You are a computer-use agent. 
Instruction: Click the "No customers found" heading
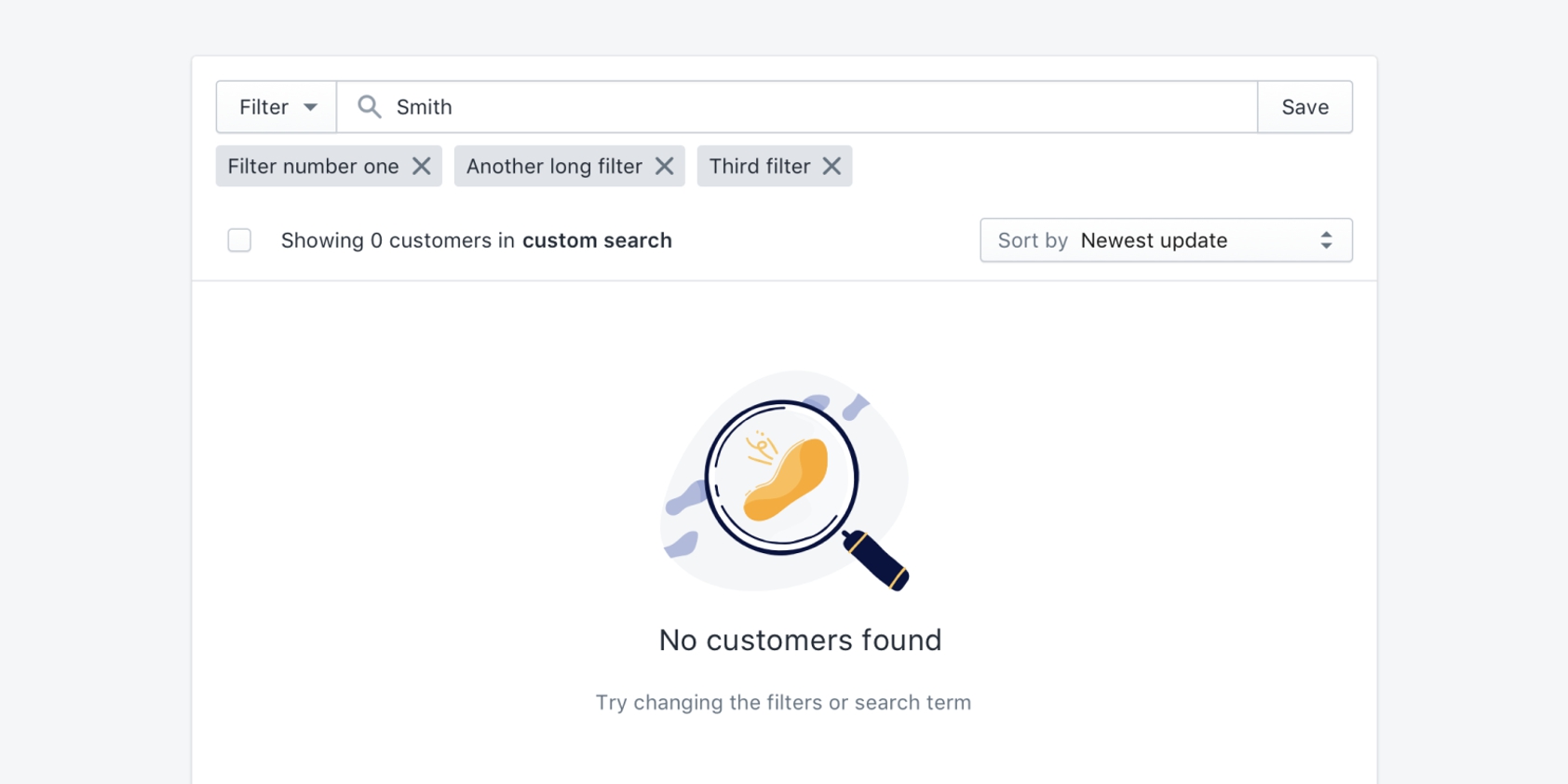click(800, 640)
